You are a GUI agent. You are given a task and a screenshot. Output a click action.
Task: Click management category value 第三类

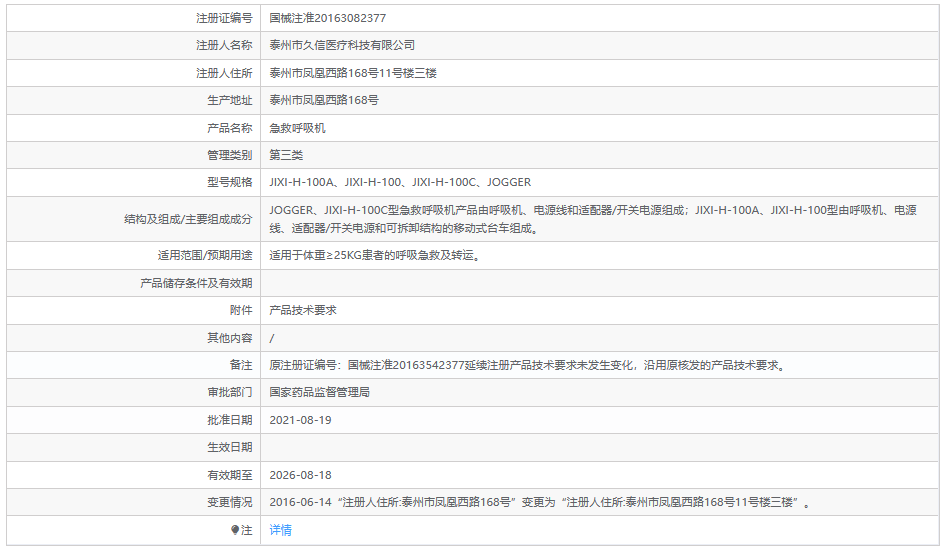(286, 155)
